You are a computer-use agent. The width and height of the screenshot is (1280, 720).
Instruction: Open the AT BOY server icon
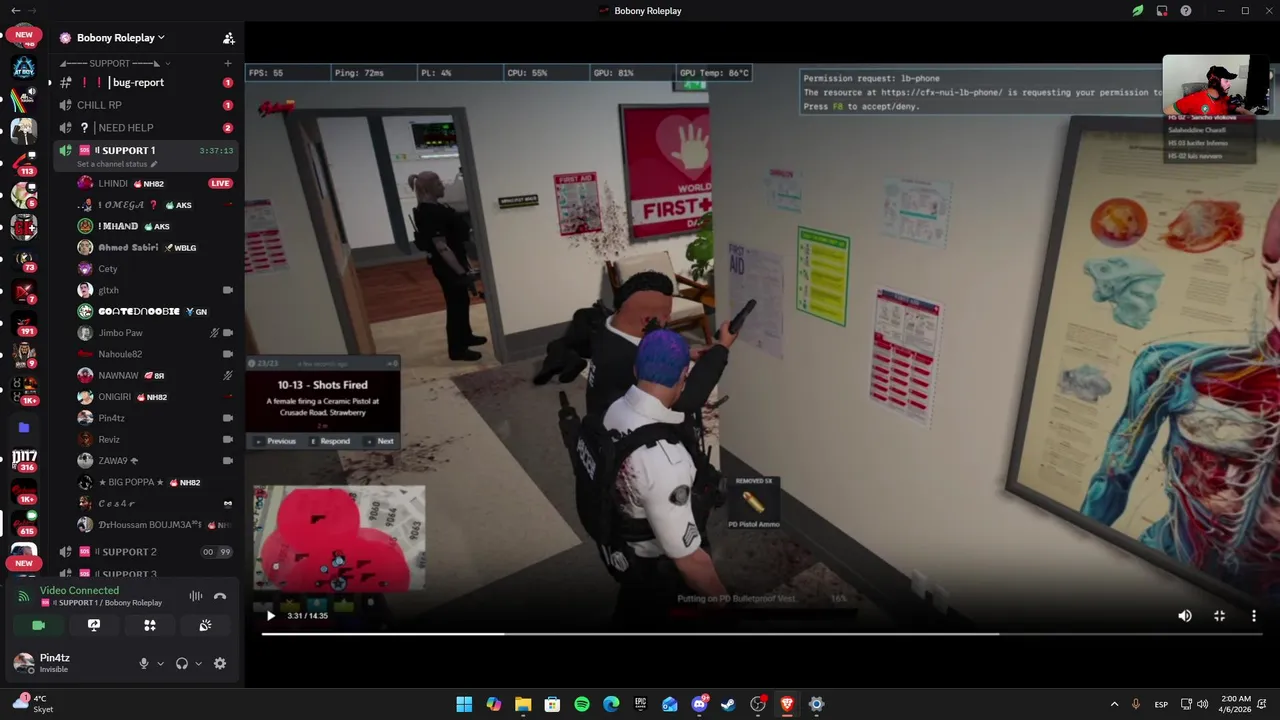tap(24, 68)
